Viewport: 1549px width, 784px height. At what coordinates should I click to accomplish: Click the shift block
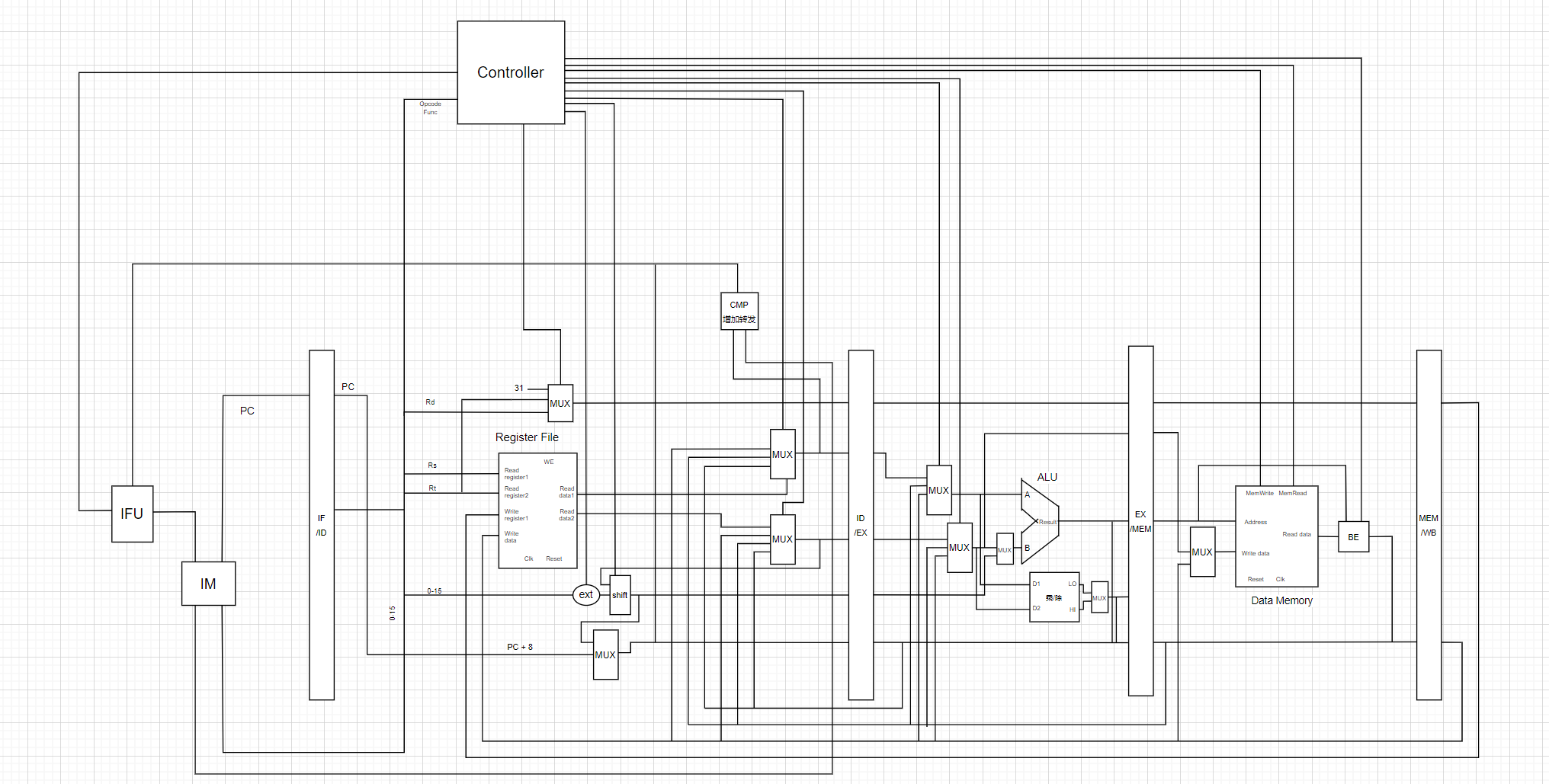(x=621, y=595)
